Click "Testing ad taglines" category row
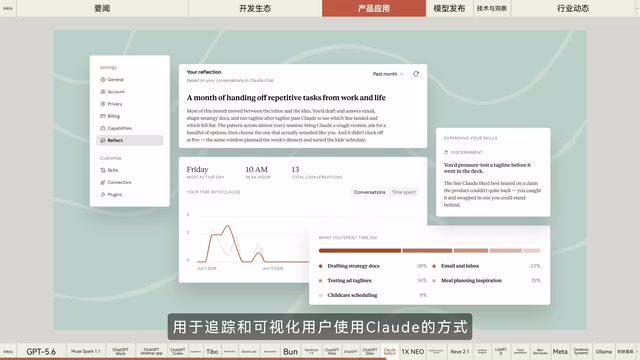This screenshot has width=640, height=360. [x=373, y=281]
